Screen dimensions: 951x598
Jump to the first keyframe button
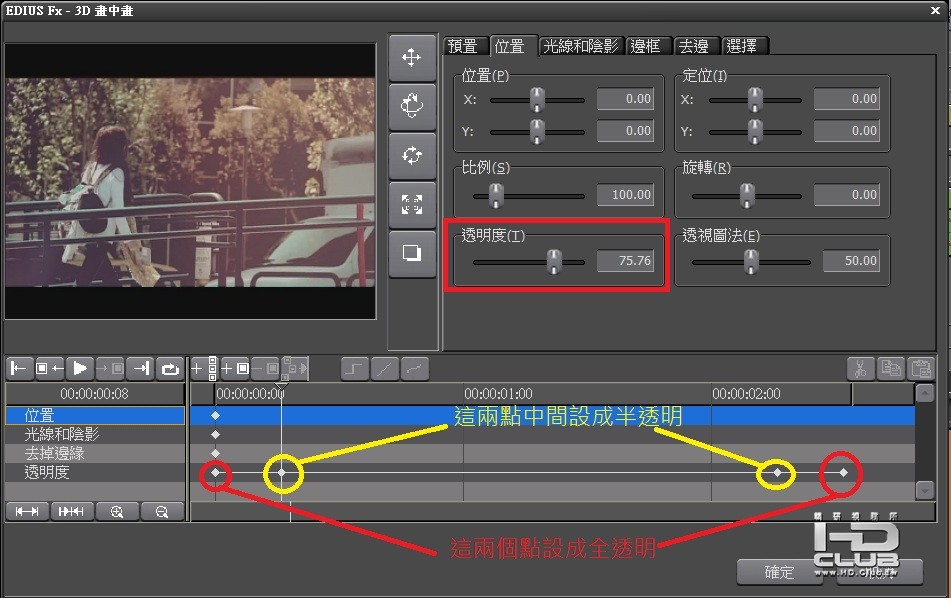(19, 368)
